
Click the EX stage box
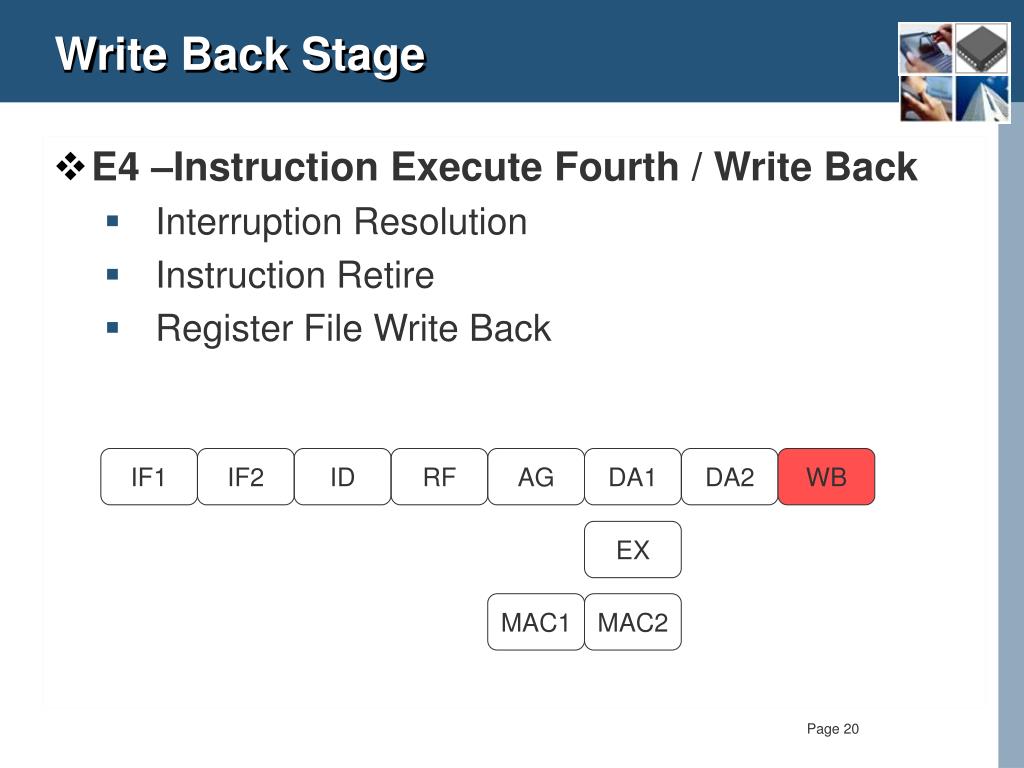pyautogui.click(x=632, y=550)
